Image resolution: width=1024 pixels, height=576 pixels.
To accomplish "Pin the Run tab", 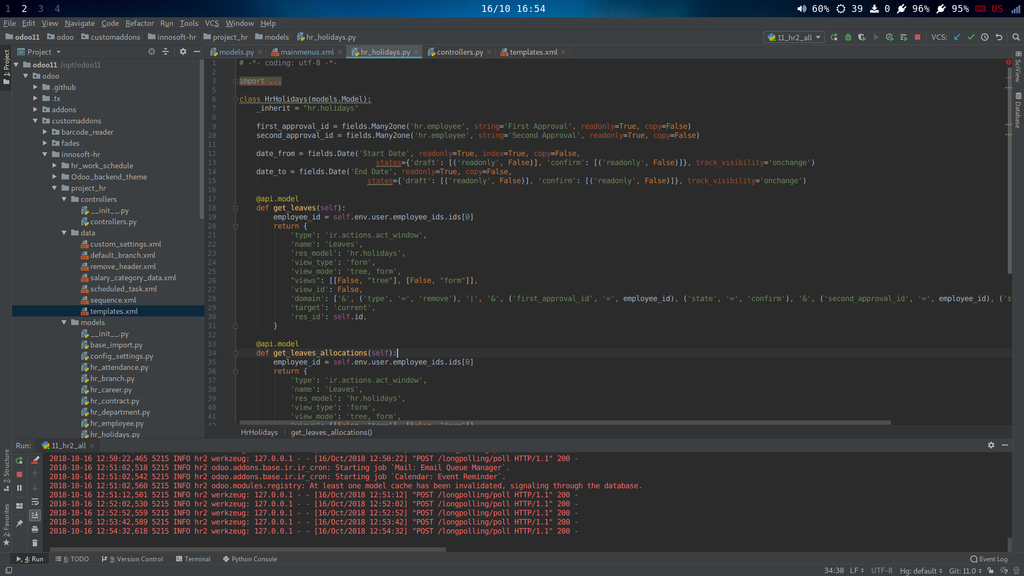I will pyautogui.click(x=19, y=523).
